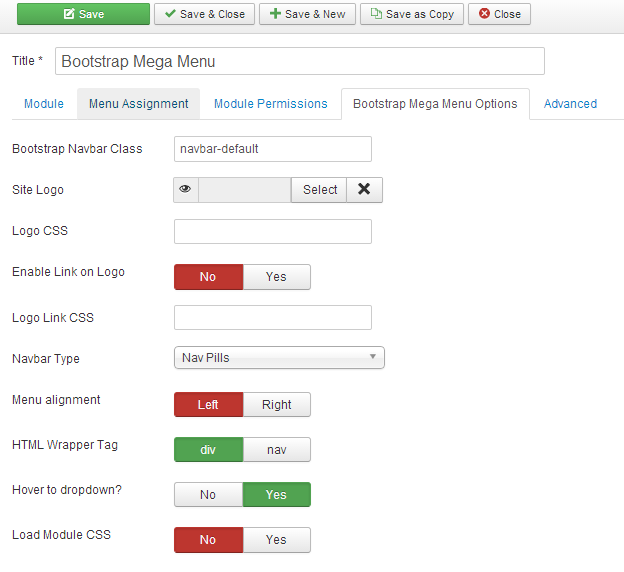Click the Menu alignment label
Screen dimensions: 624x572
point(56,400)
